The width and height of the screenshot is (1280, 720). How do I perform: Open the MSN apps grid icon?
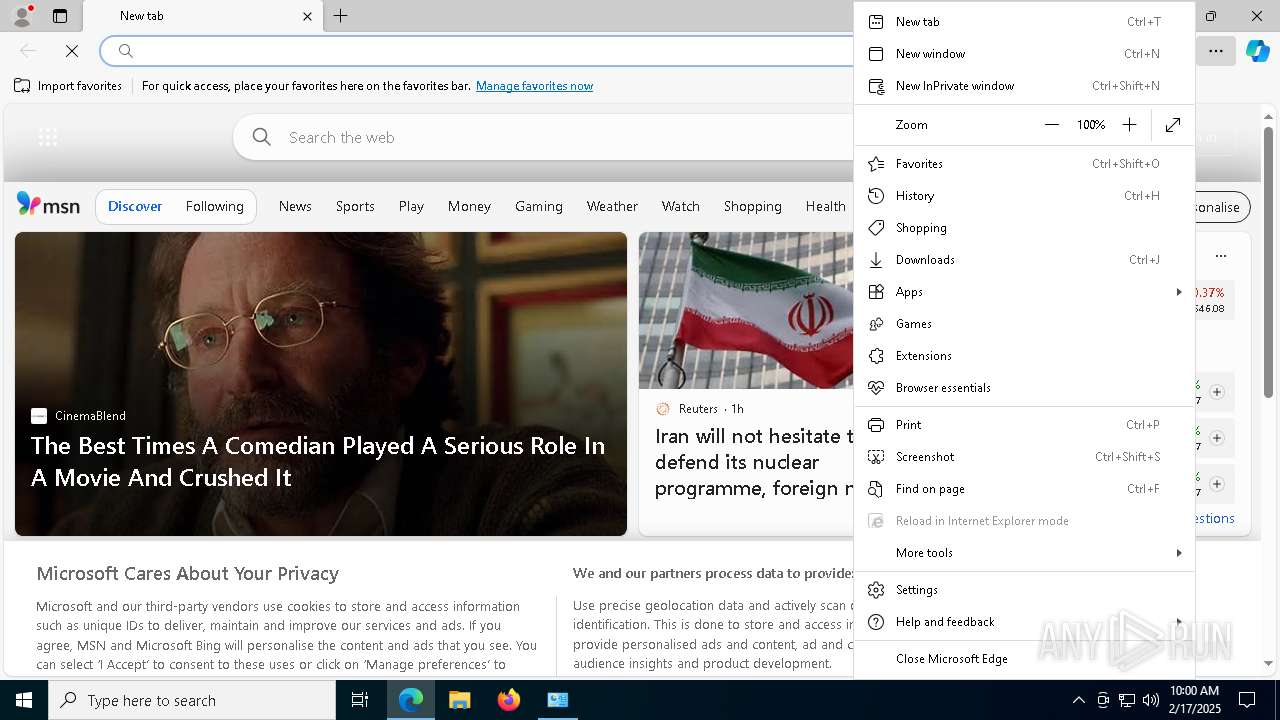tap(48, 137)
